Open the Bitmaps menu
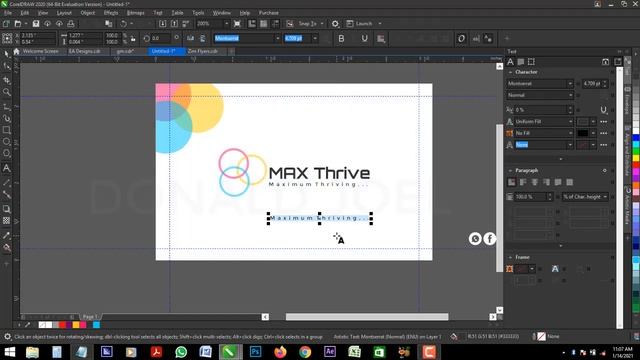Viewport: 640px width, 360px height. 136,13
